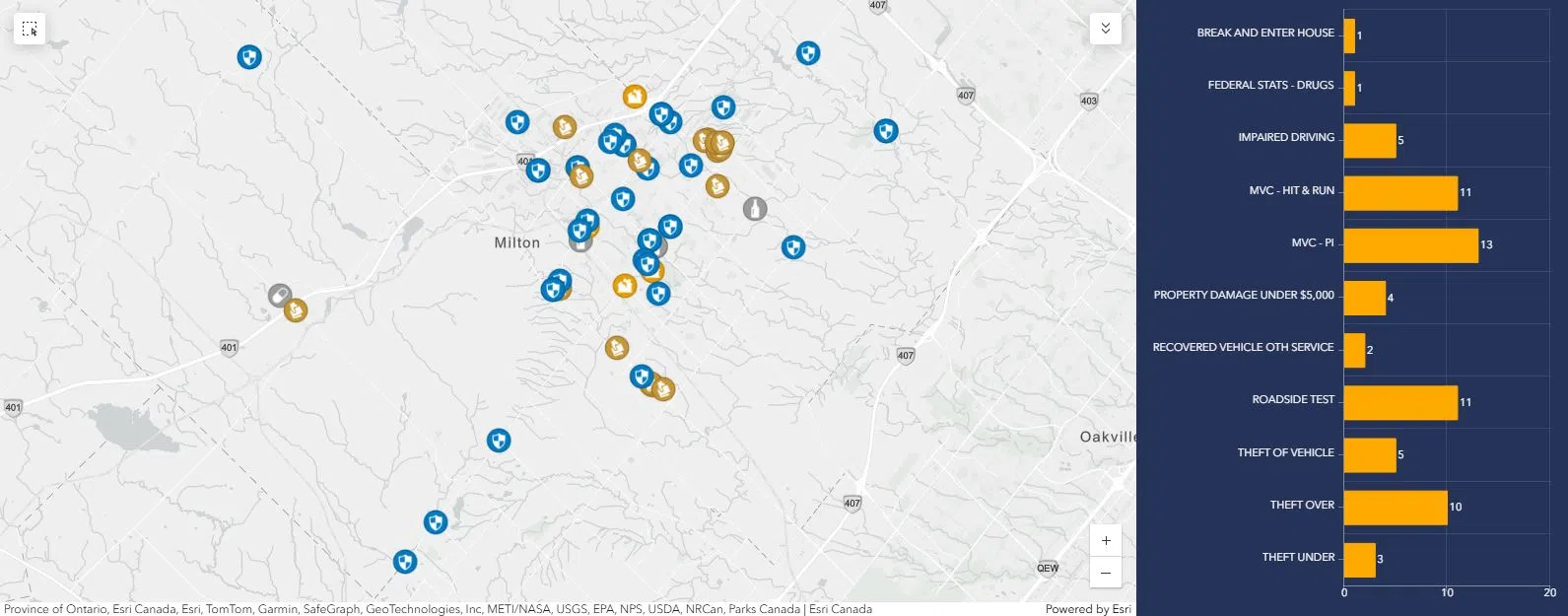Select gold marker beside the gray pill marker
Image resolution: width=1568 pixels, height=616 pixels.
pos(296,311)
